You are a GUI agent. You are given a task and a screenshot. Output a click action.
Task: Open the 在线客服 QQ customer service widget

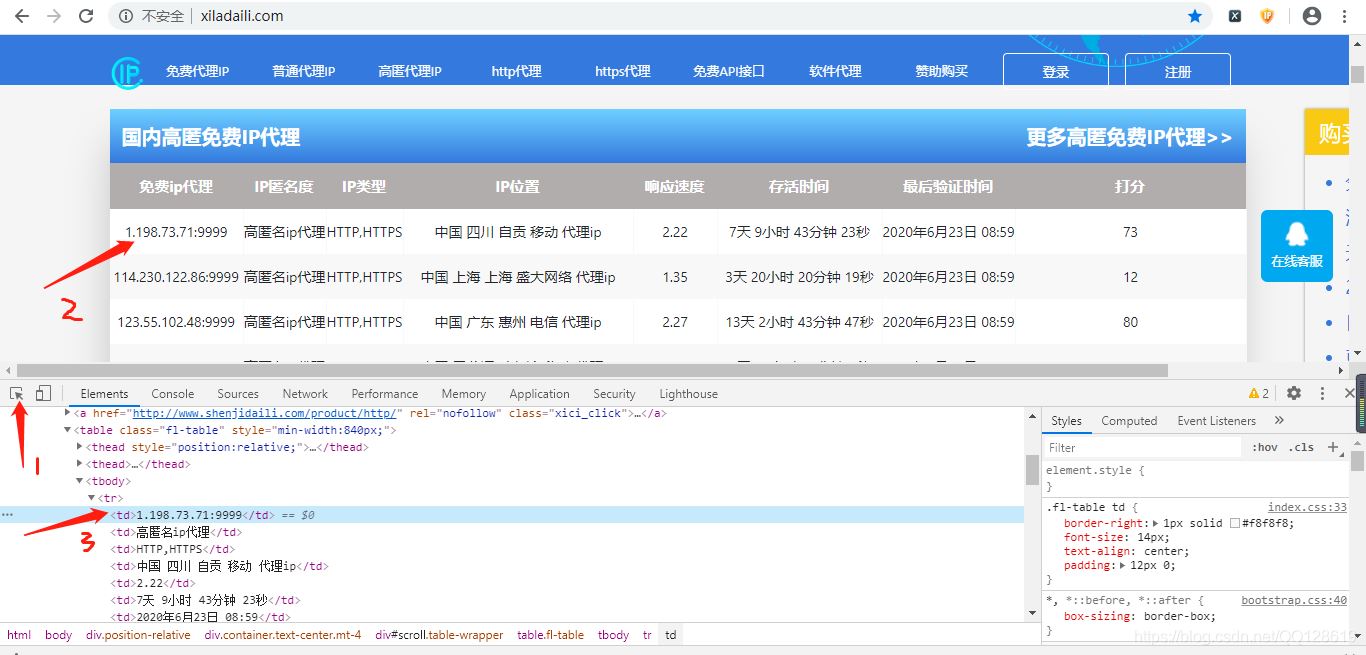pos(1296,245)
